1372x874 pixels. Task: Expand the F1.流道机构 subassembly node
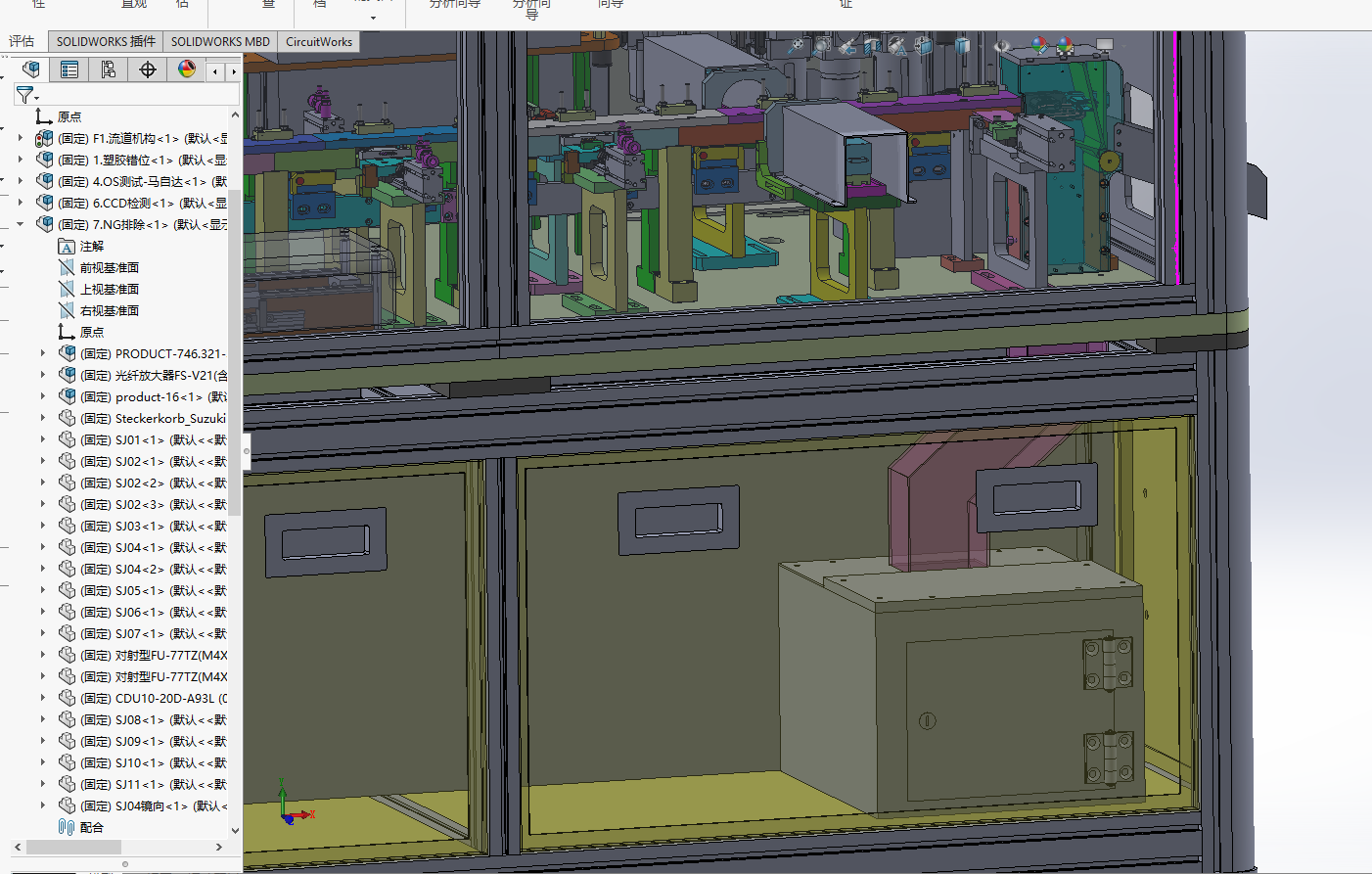tap(21, 138)
